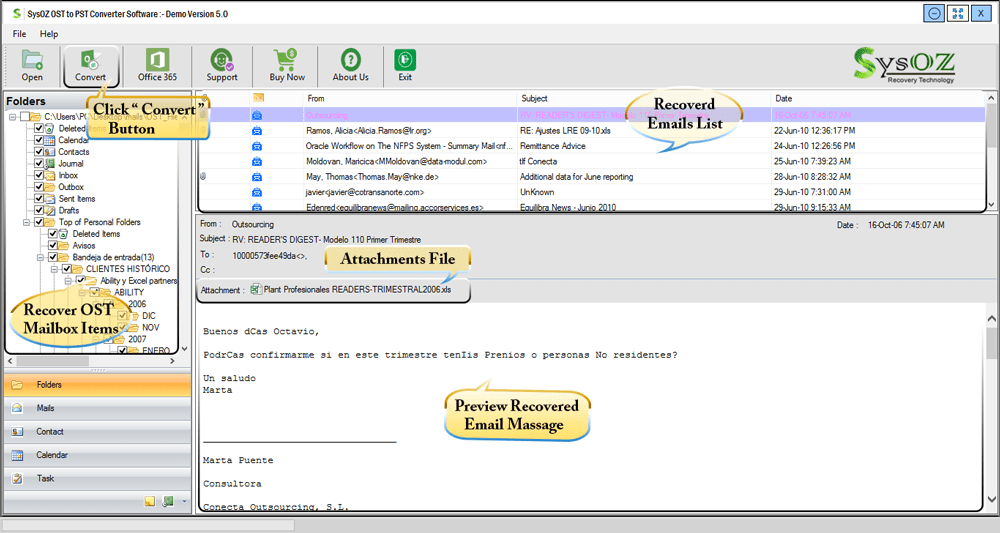Screen dimensions: 1000x533
Task: Switch to the Mails pane button
Action: pos(98,408)
